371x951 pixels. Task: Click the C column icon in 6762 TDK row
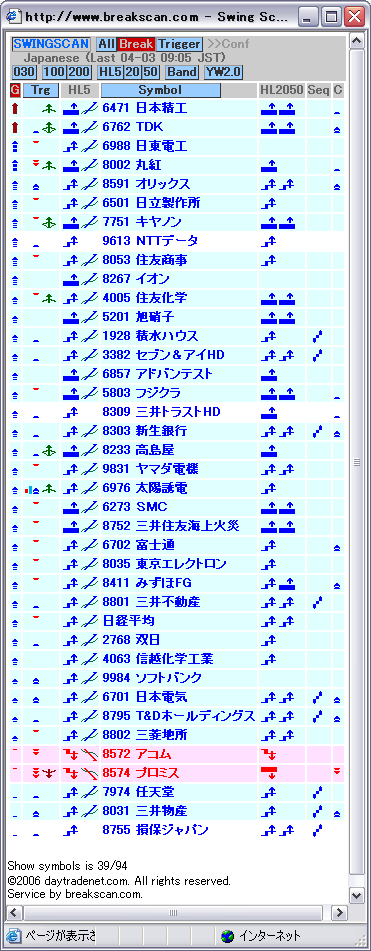[337, 130]
